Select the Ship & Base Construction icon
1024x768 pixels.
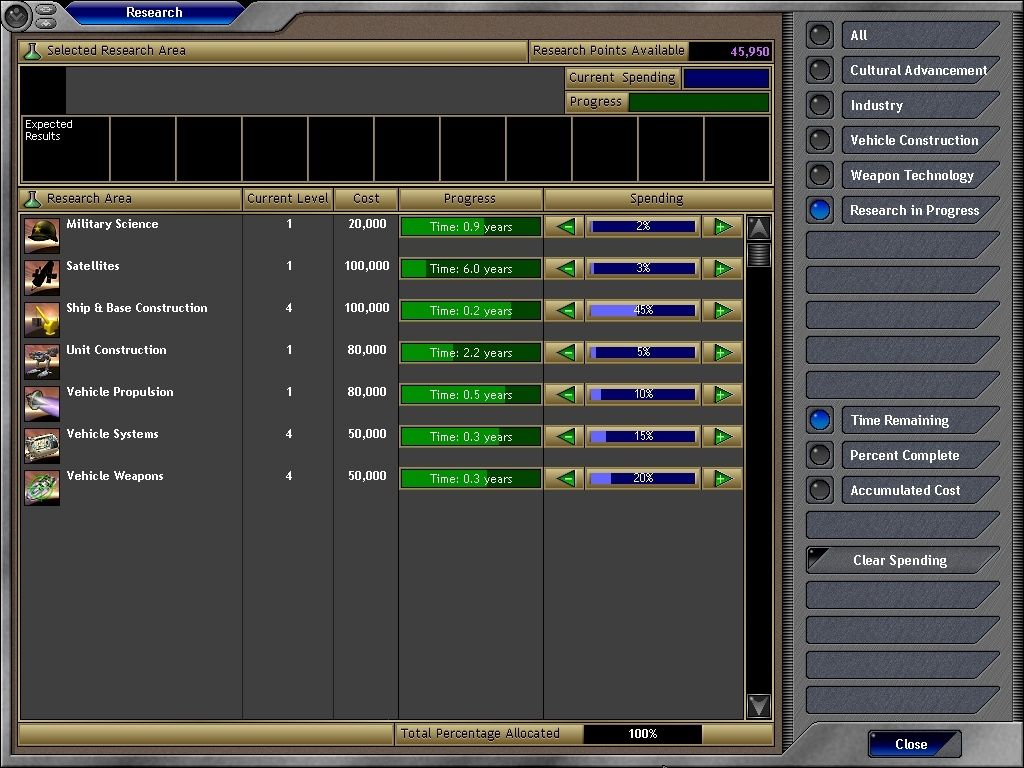[x=42, y=319]
